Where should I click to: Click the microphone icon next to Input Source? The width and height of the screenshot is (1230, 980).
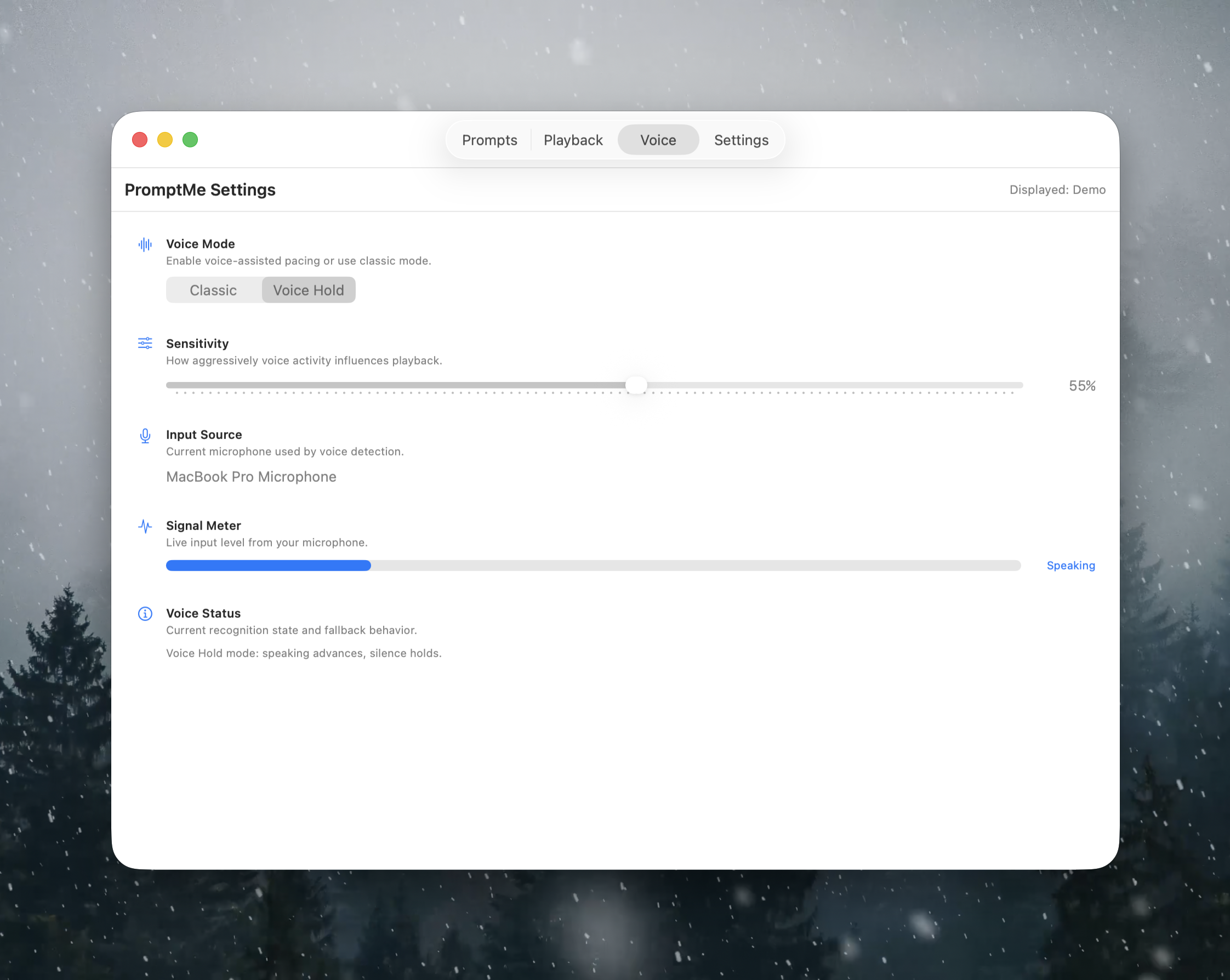click(x=145, y=435)
